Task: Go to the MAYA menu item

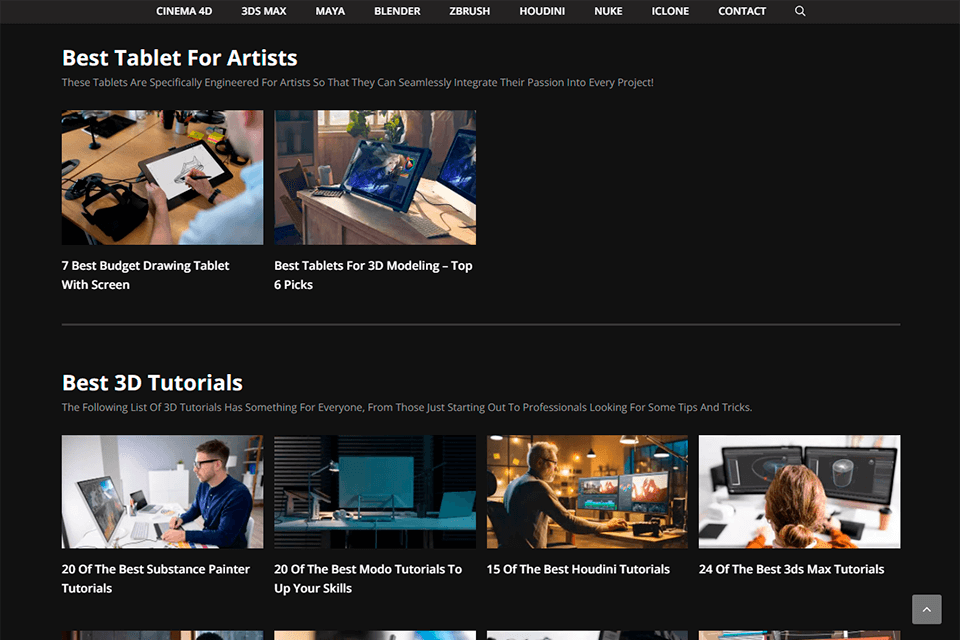Action: [330, 11]
